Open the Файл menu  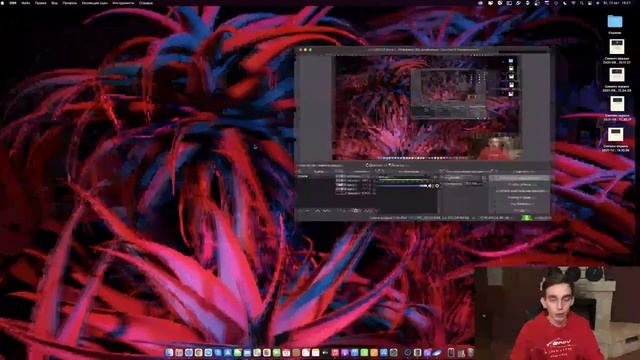point(26,3)
